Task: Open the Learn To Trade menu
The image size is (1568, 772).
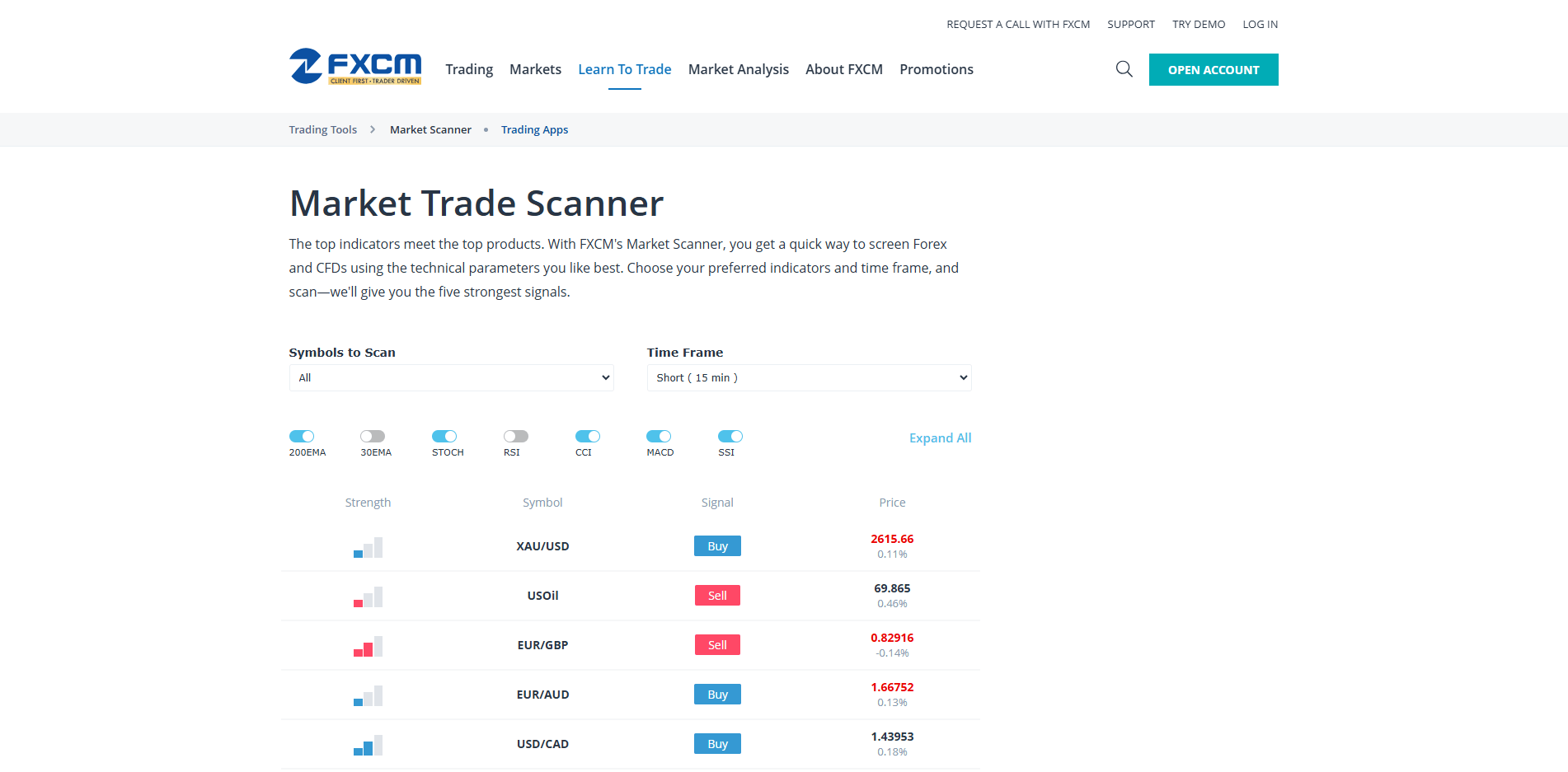Action: tap(625, 69)
